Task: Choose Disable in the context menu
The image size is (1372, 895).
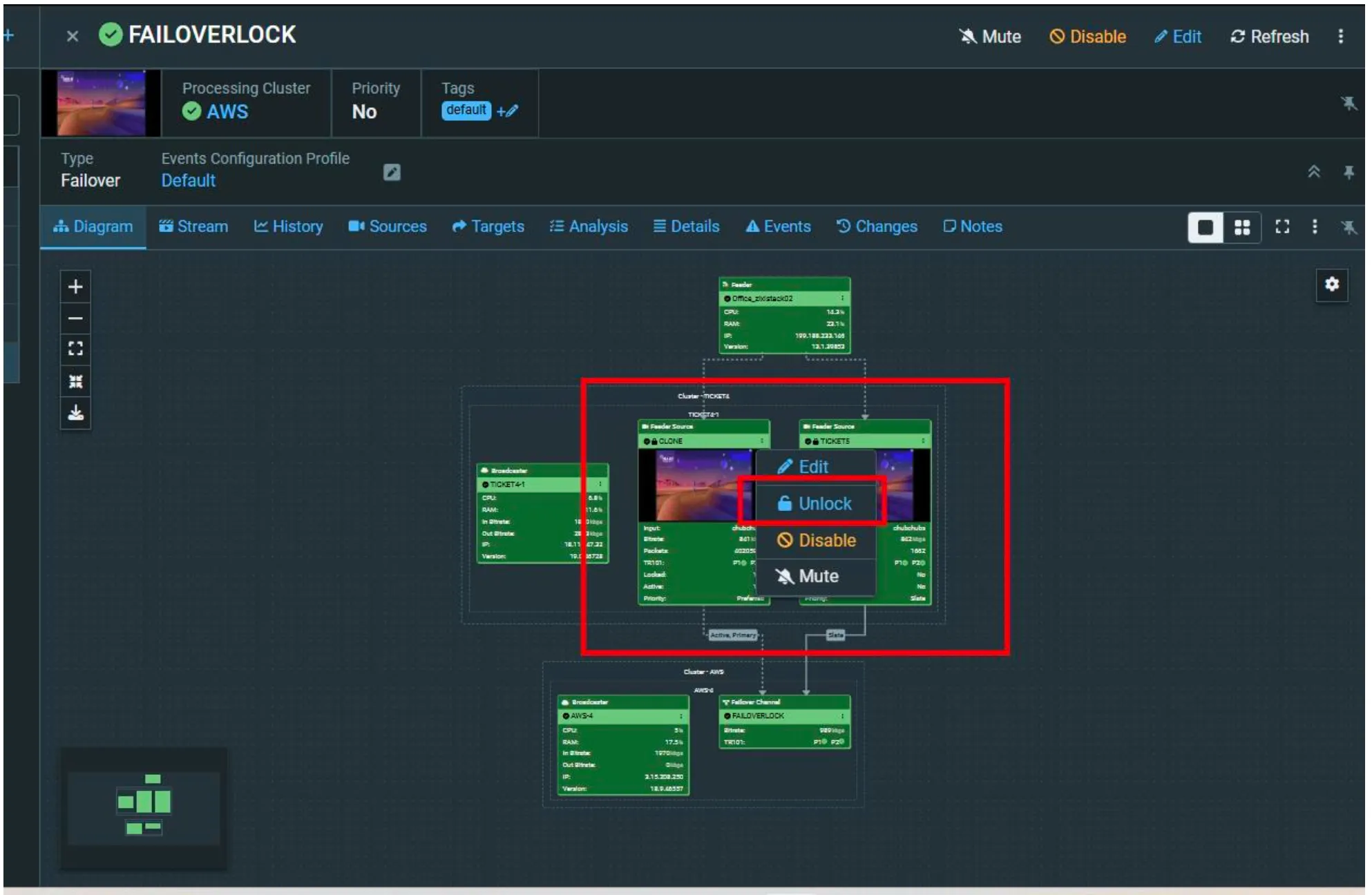Action: tap(816, 540)
